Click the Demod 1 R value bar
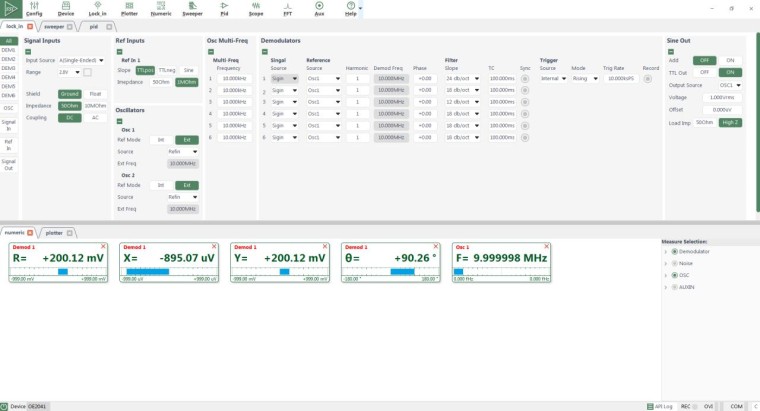Screen dimensions: 760x411 coord(62,271)
